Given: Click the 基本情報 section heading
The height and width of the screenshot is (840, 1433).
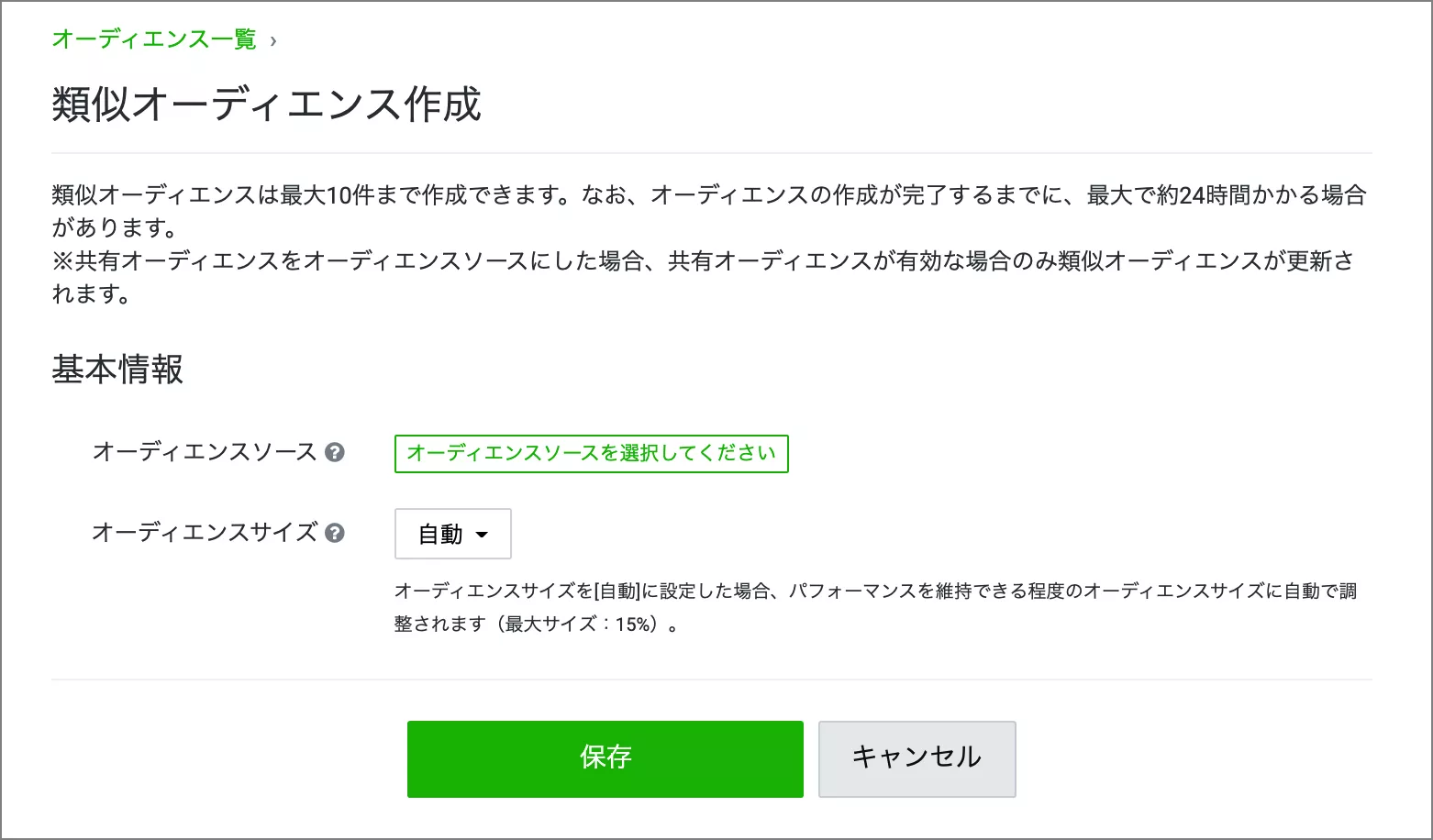Looking at the screenshot, I should point(117,370).
